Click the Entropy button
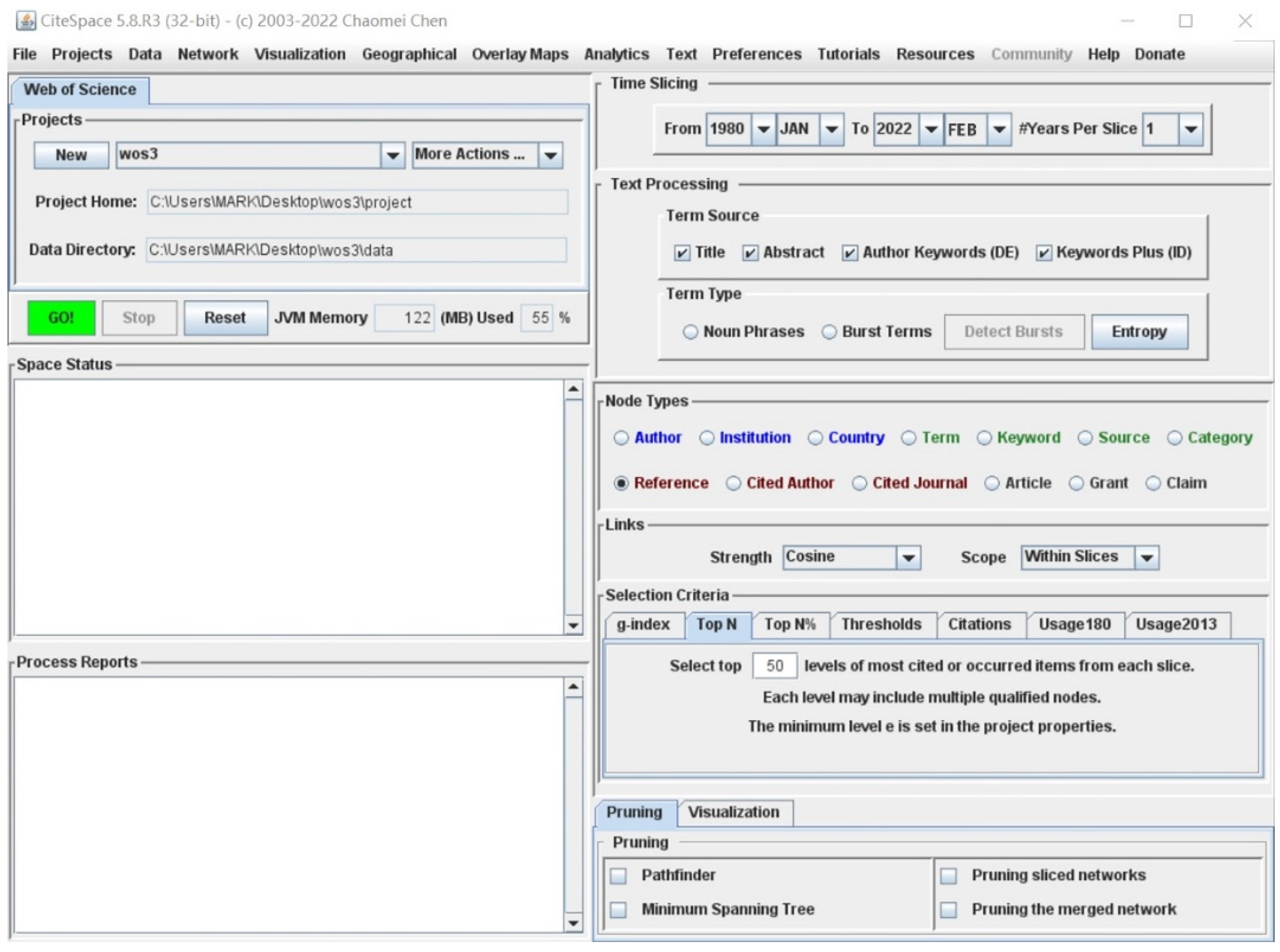 (x=1139, y=333)
